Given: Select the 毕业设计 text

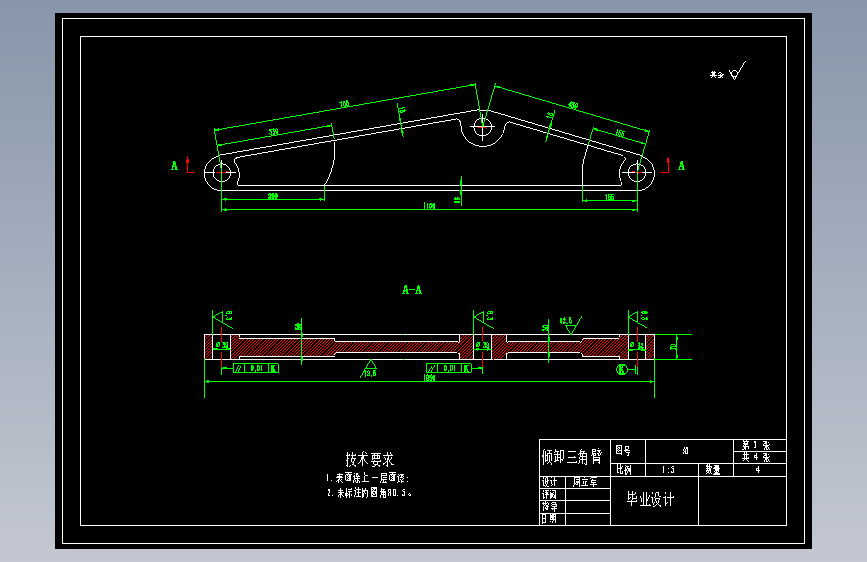Looking at the screenshot, I should coord(650,499).
